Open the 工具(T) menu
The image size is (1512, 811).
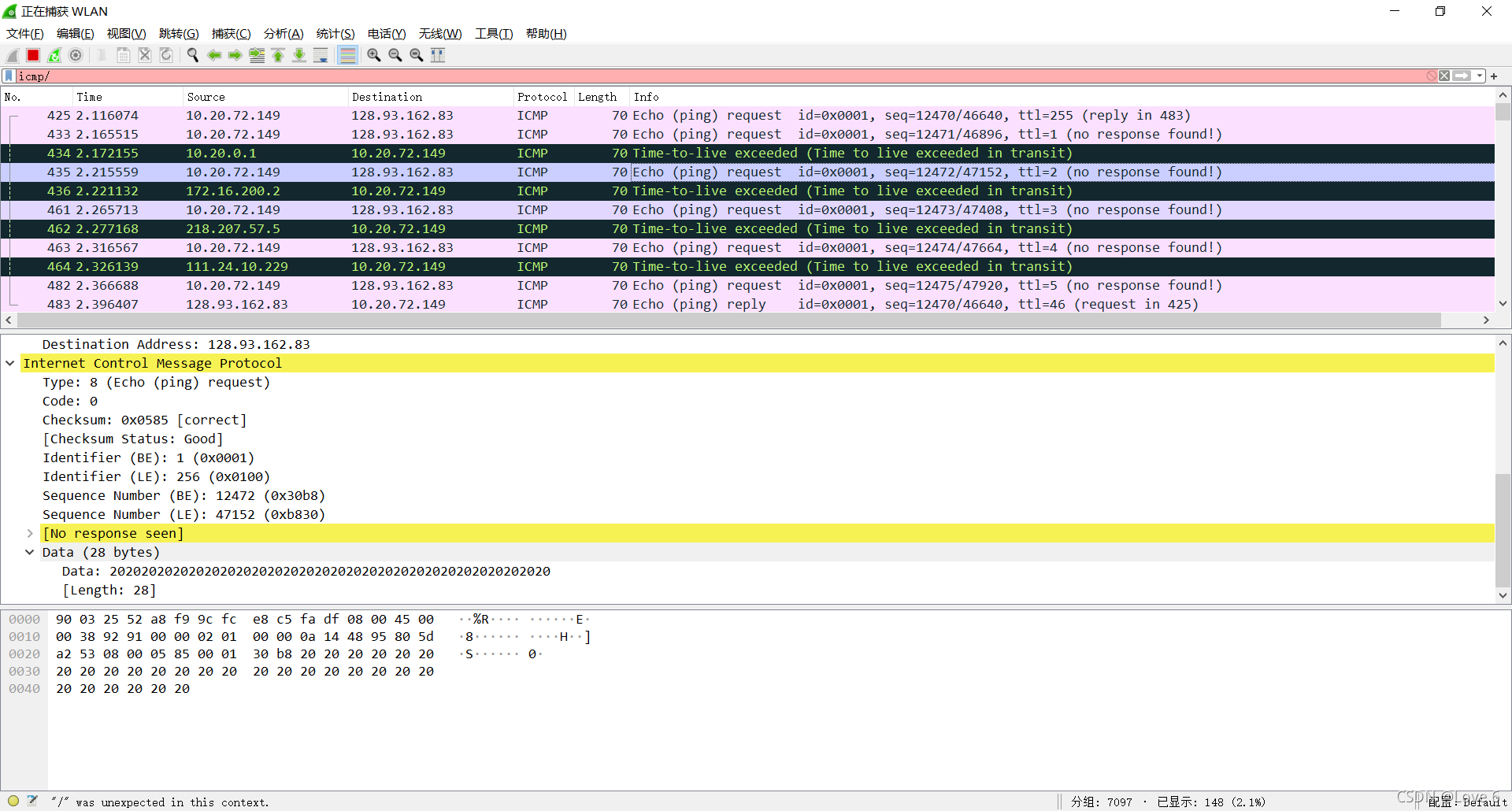point(494,34)
